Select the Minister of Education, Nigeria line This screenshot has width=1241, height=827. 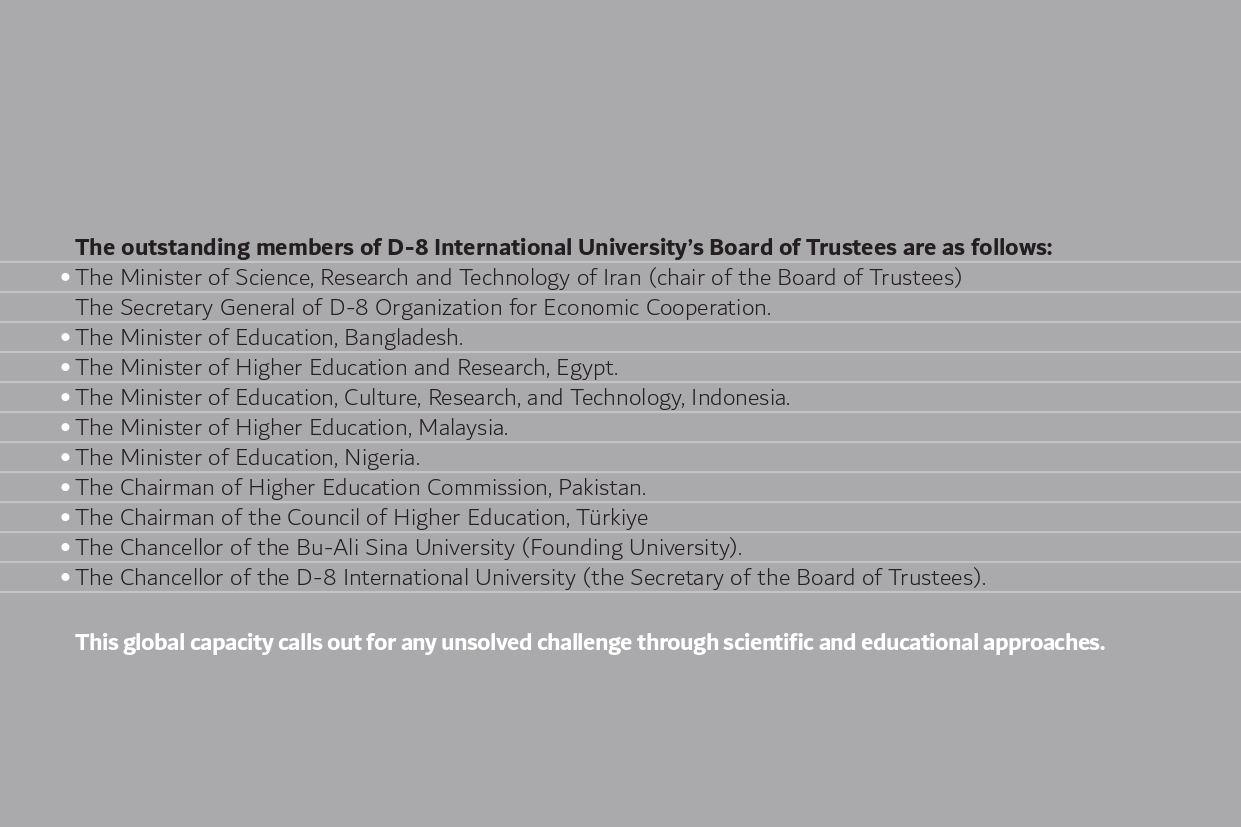pos(248,457)
